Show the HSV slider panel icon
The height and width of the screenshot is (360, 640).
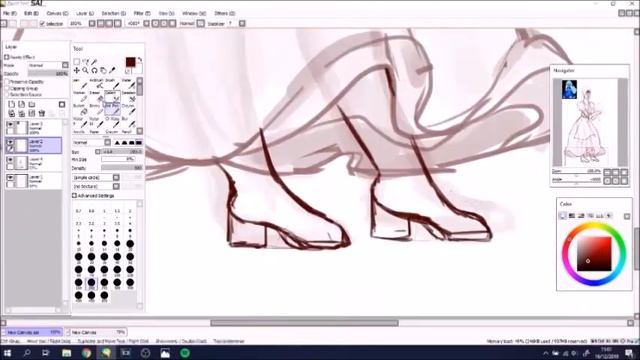581,216
